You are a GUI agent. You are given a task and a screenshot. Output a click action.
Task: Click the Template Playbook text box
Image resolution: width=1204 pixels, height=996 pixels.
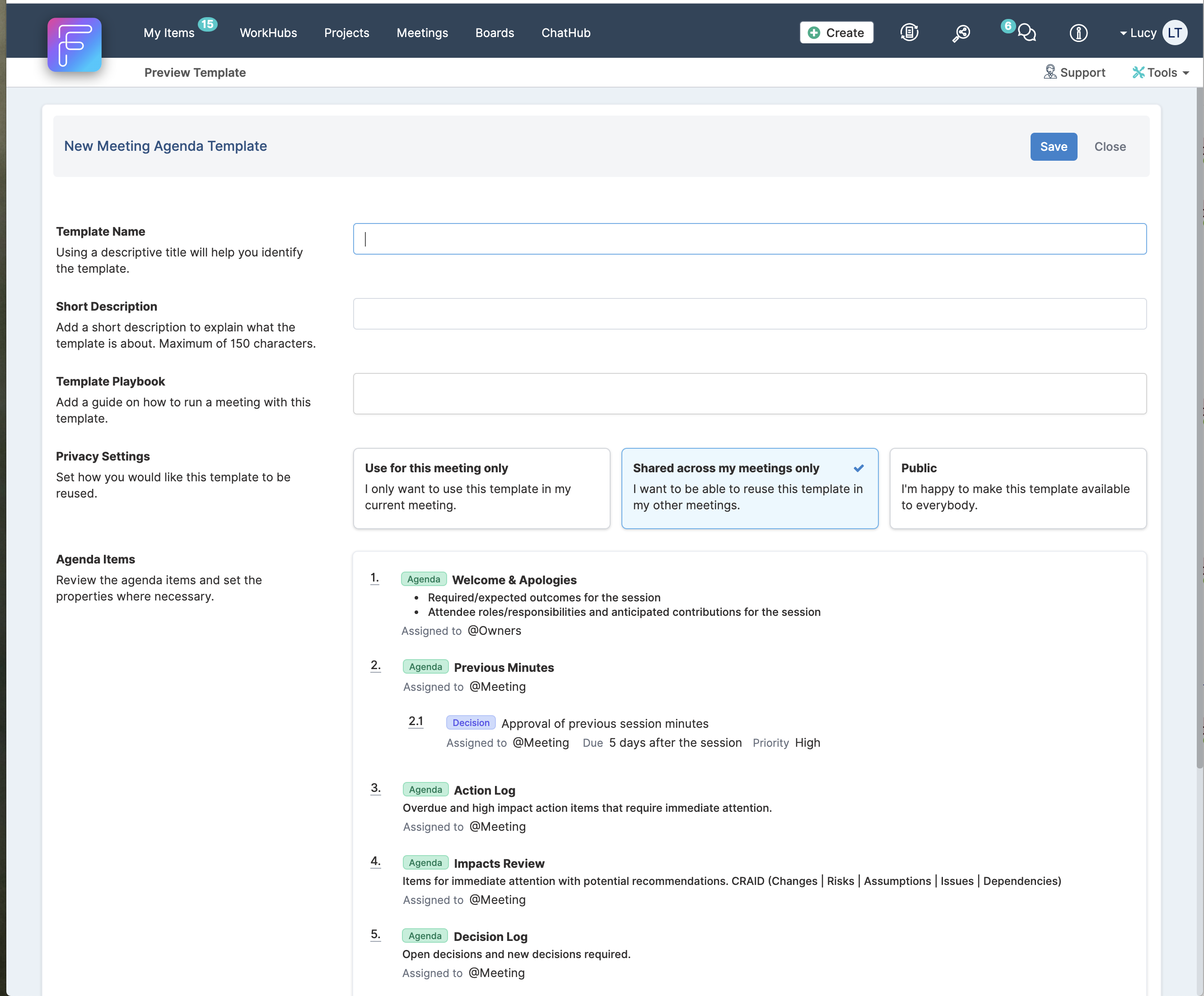coord(750,394)
